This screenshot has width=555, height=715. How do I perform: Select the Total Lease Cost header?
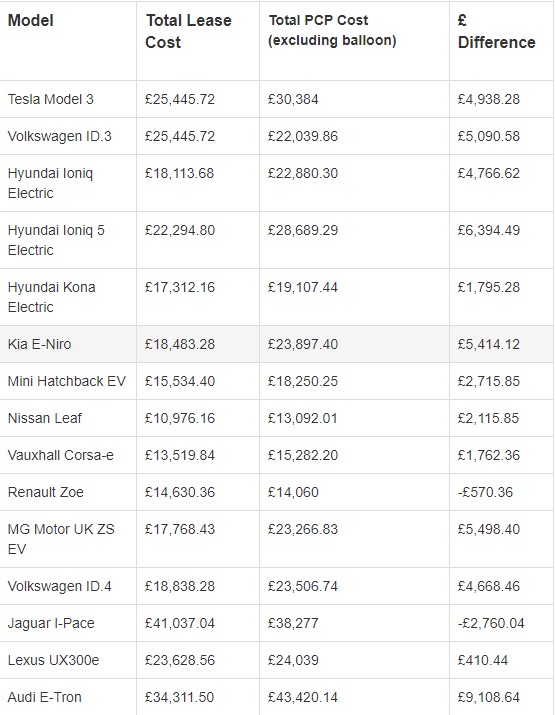[x=188, y=31]
